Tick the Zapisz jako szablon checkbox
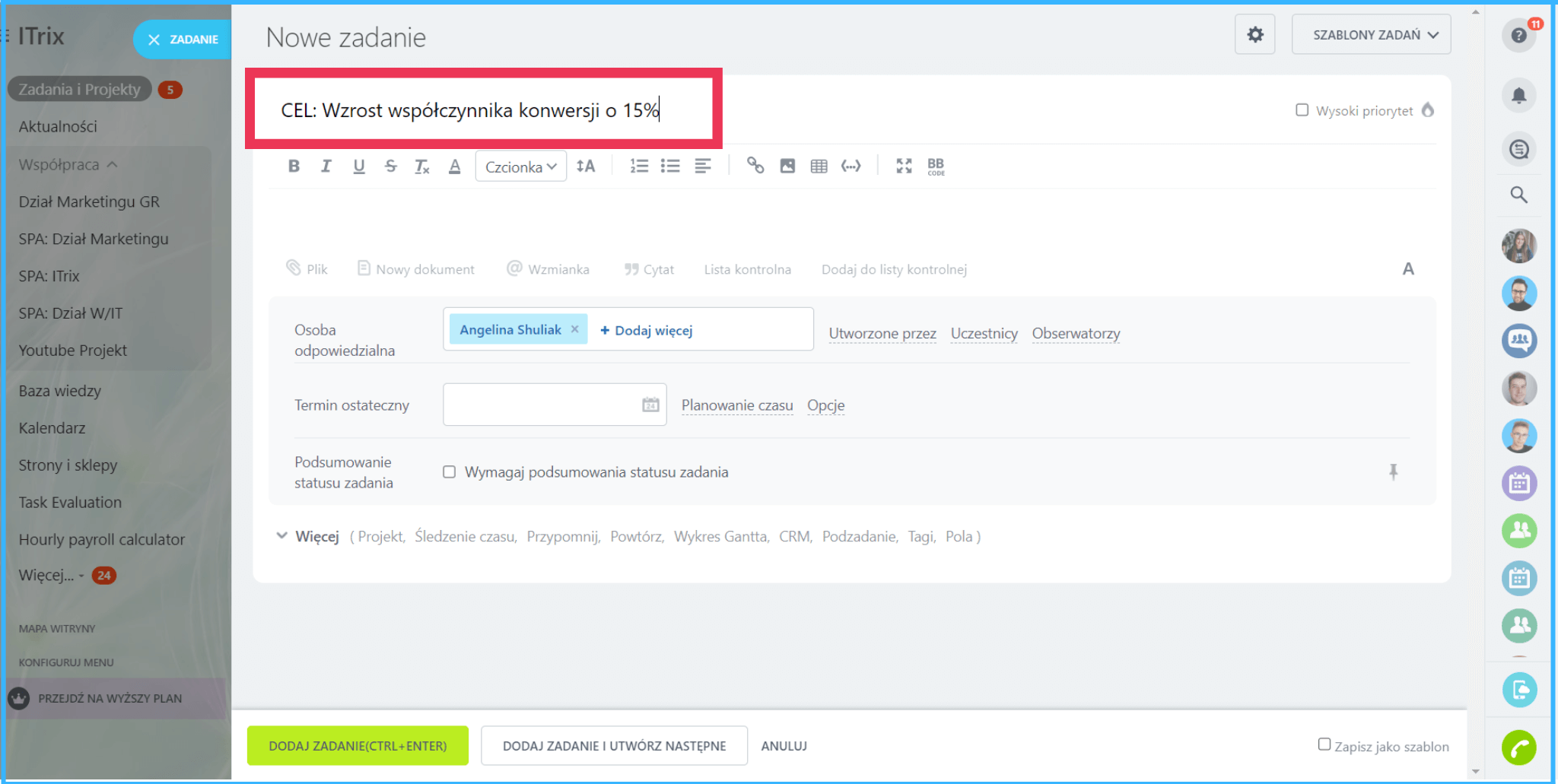Screen dimensions: 1558x784 pyautogui.click(x=1324, y=744)
